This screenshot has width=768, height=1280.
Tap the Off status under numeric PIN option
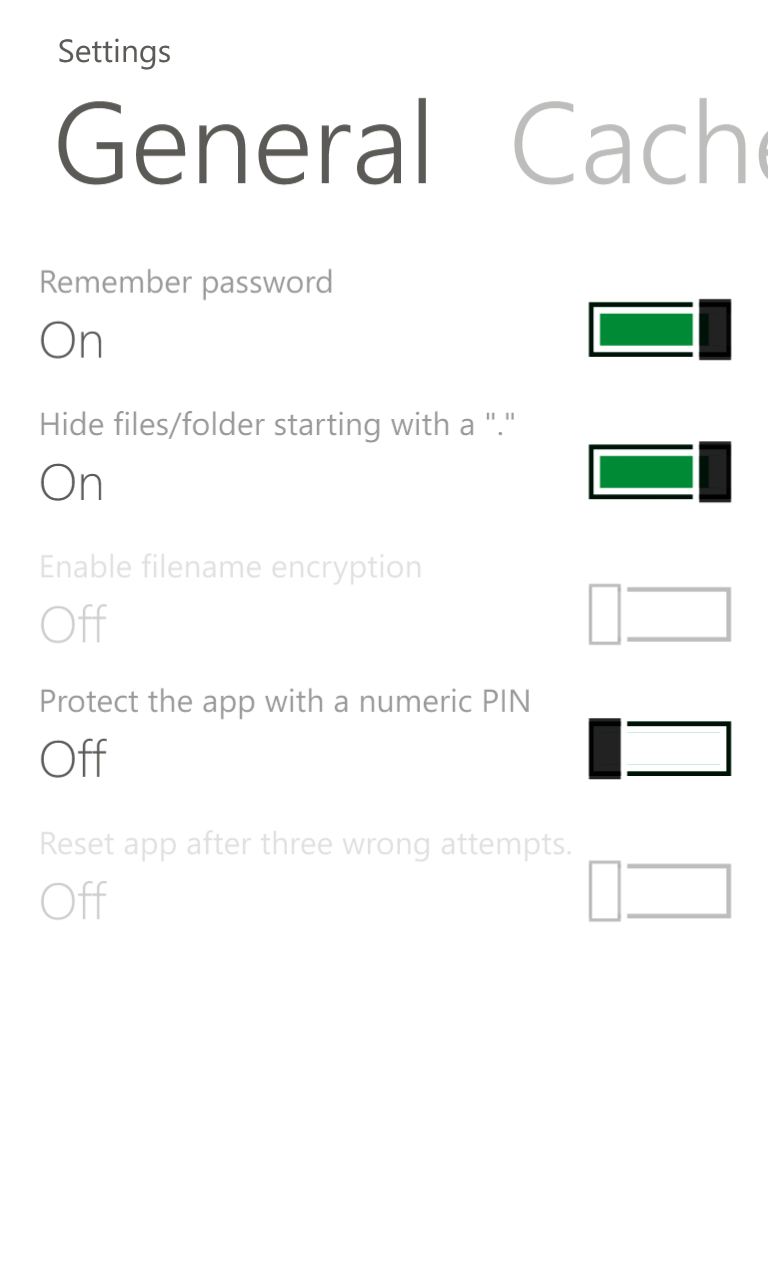pyautogui.click(x=73, y=759)
